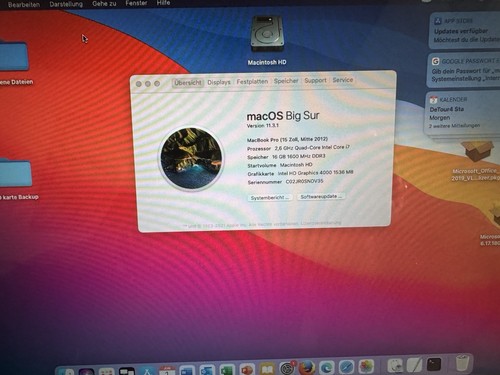This screenshot has width=500, height=375.
Task: Select the Service tab
Action: coord(343,80)
